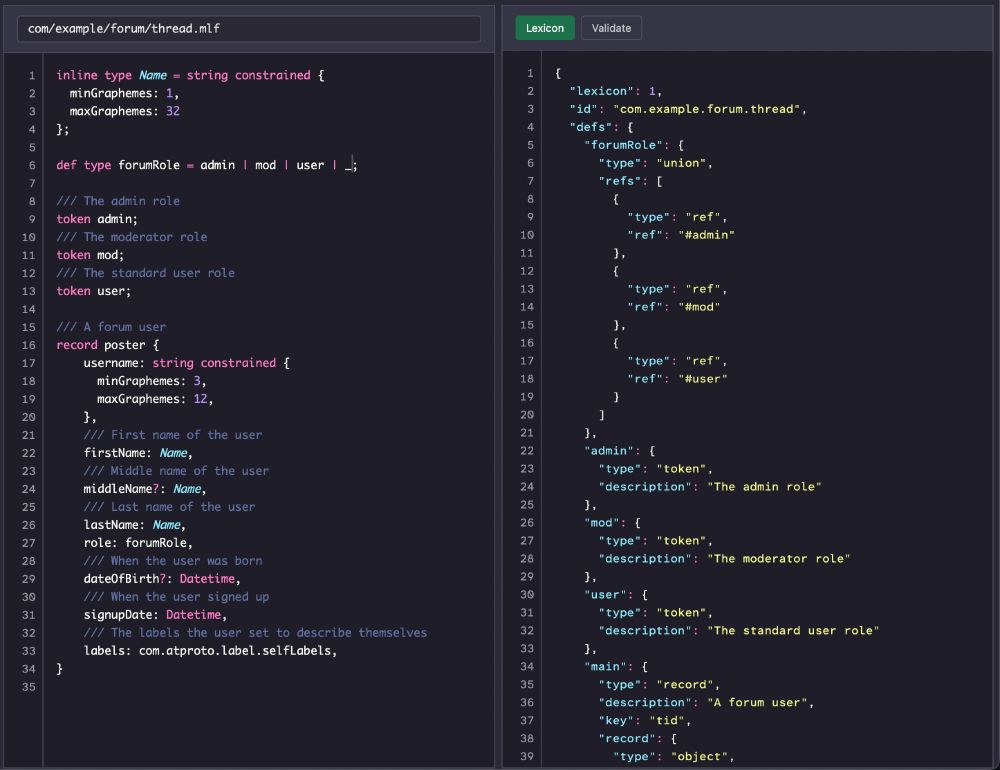Image resolution: width=1000 pixels, height=770 pixels.
Task: Click the '"key": "tid"' JSON line
Action: [x=644, y=720]
